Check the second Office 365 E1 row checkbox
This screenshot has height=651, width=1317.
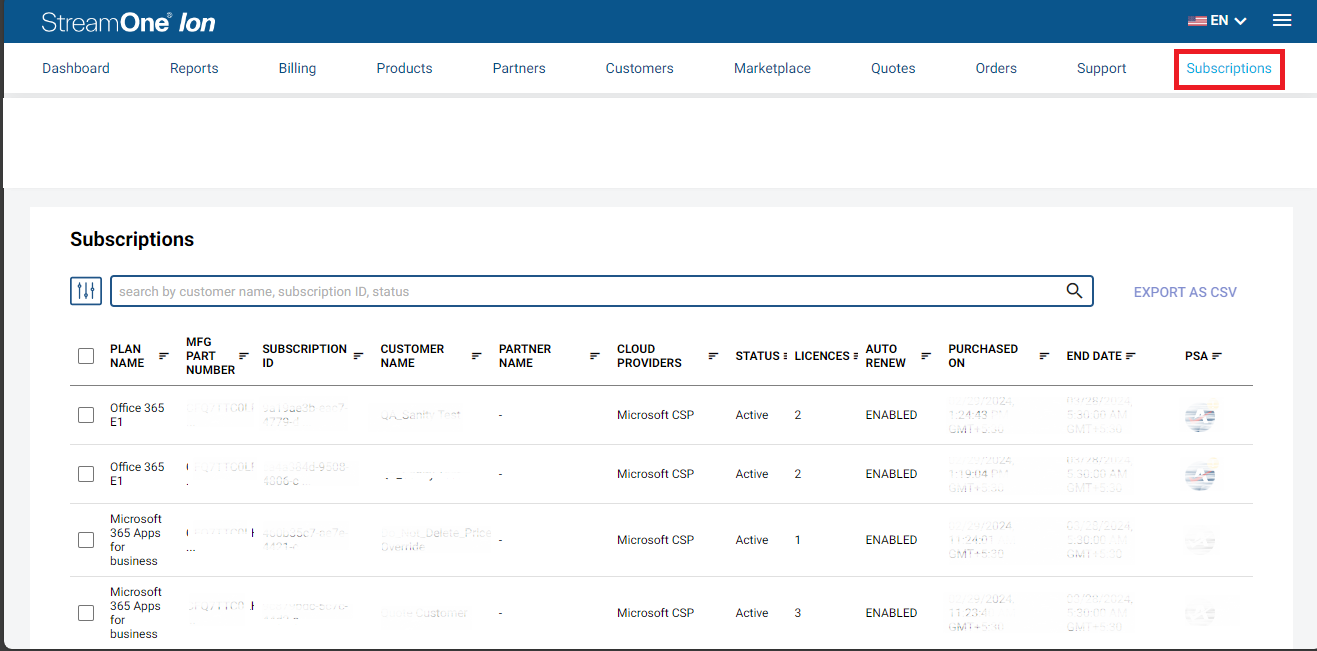pyautogui.click(x=86, y=474)
